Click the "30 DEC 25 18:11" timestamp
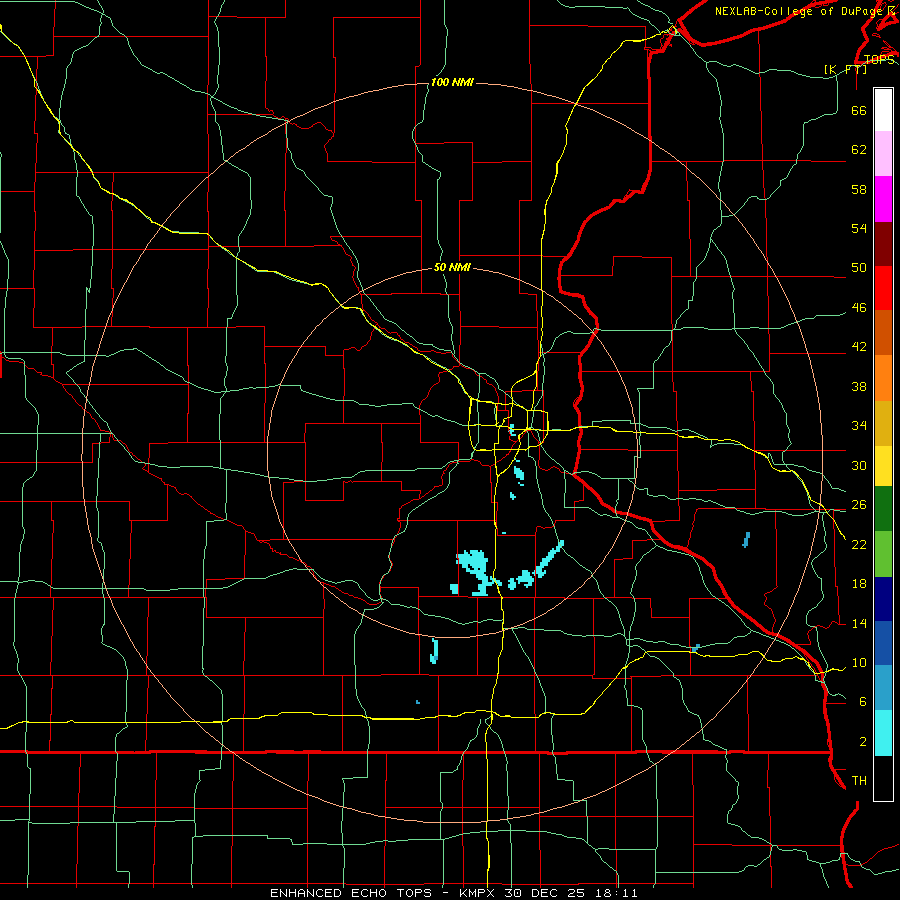The height and width of the screenshot is (900, 900). coord(571,893)
